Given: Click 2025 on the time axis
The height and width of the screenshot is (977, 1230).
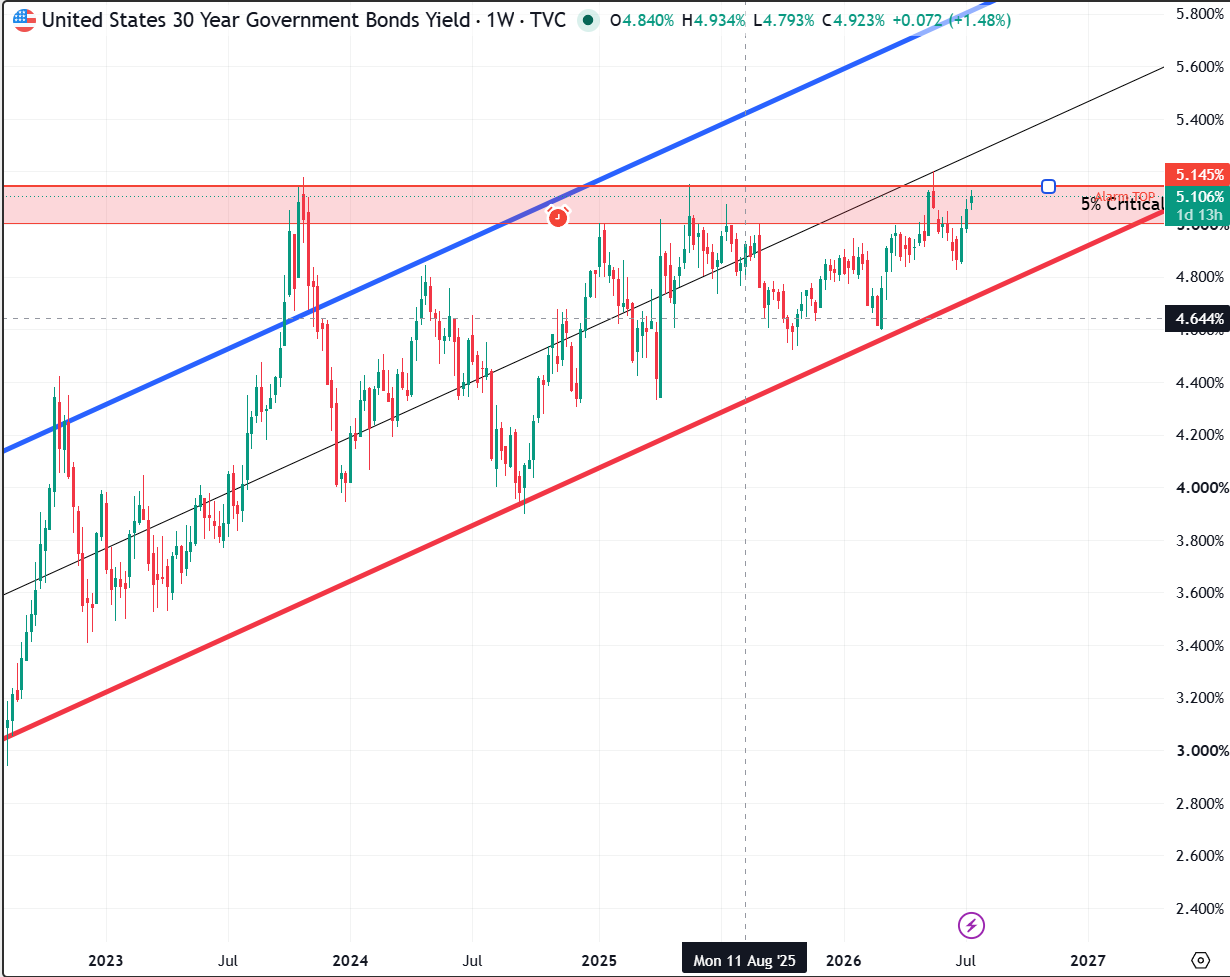Looking at the screenshot, I should tap(599, 960).
